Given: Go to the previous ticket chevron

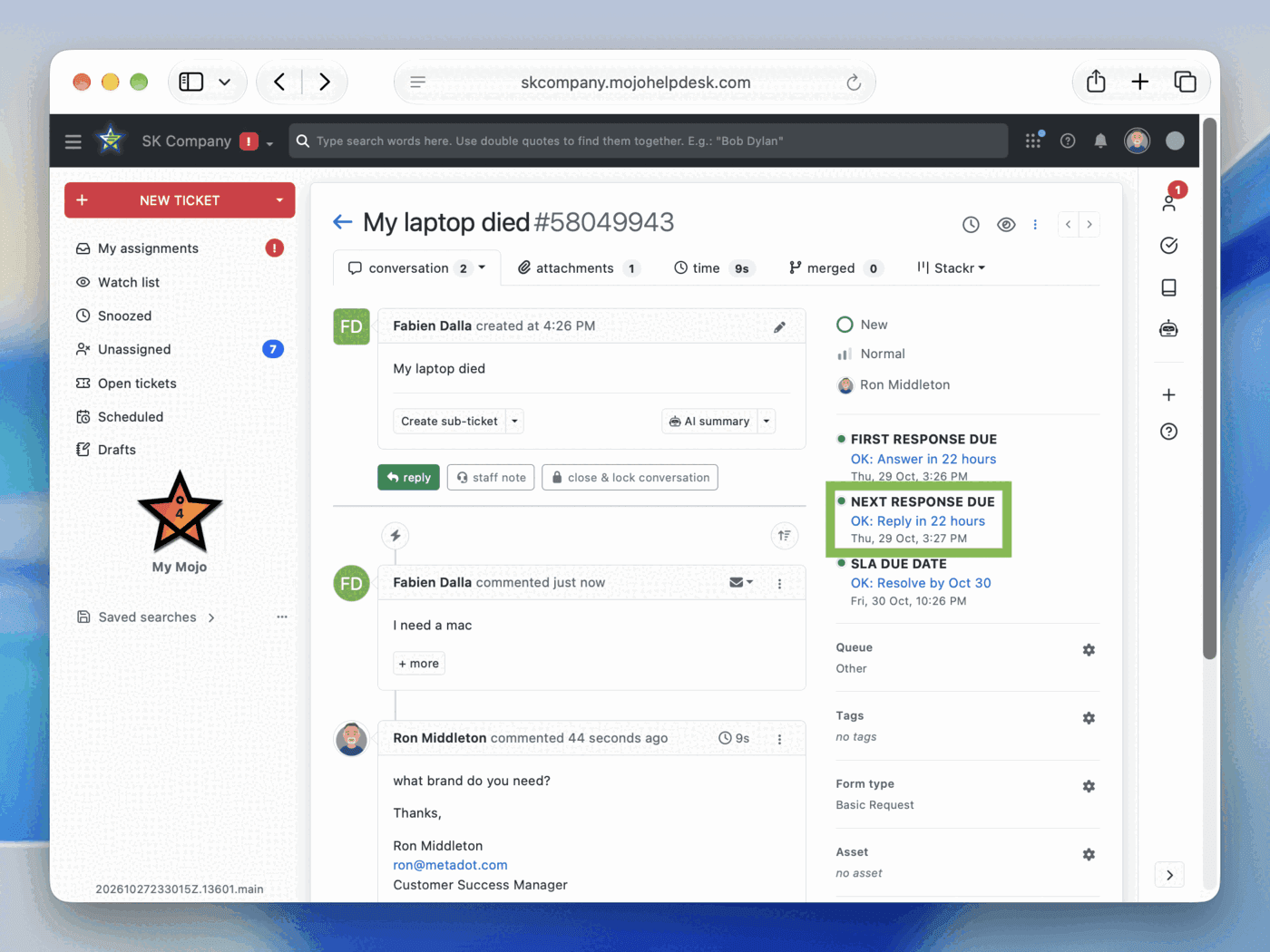Looking at the screenshot, I should [1069, 224].
